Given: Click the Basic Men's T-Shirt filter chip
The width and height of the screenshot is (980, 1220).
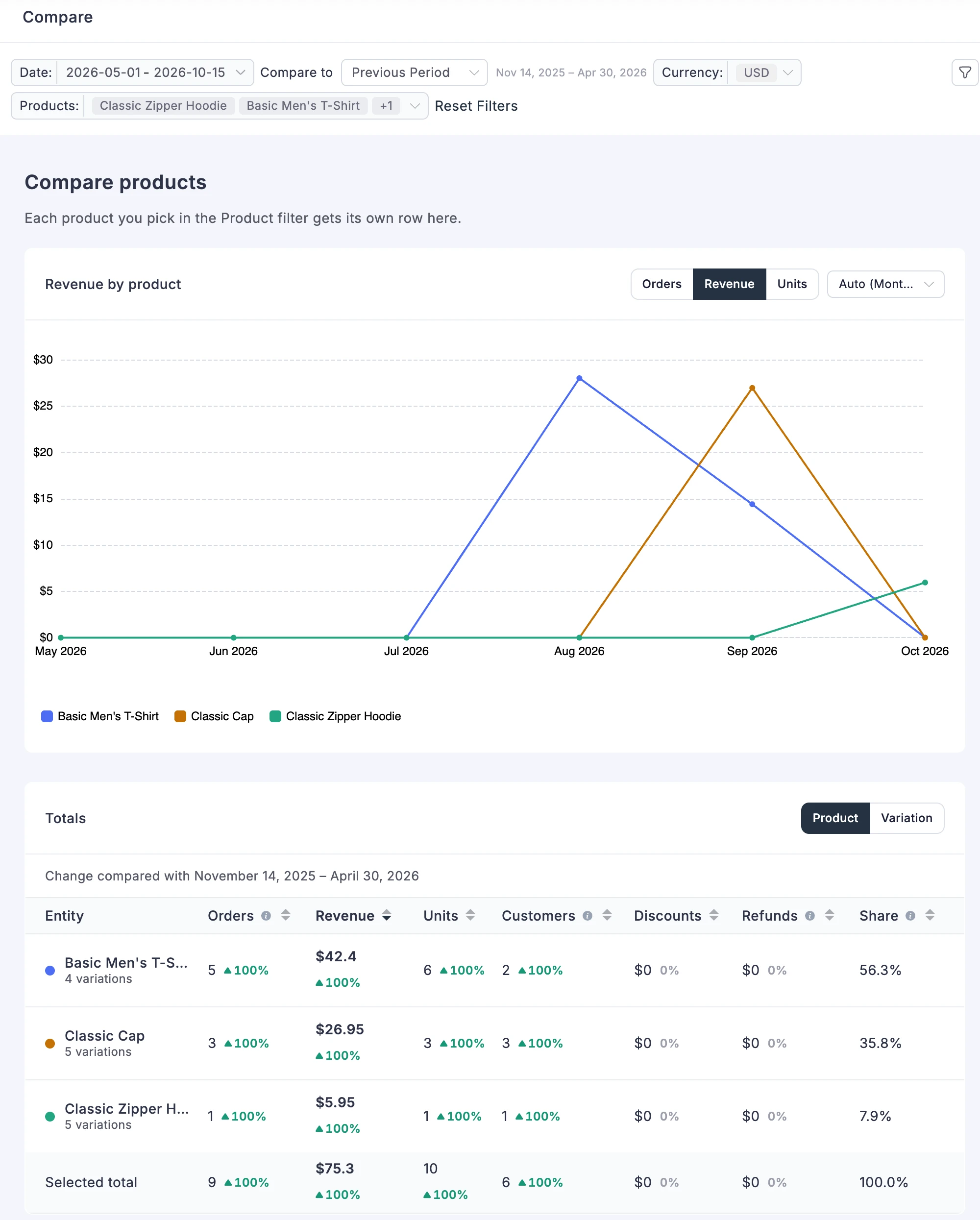Looking at the screenshot, I should pos(303,106).
